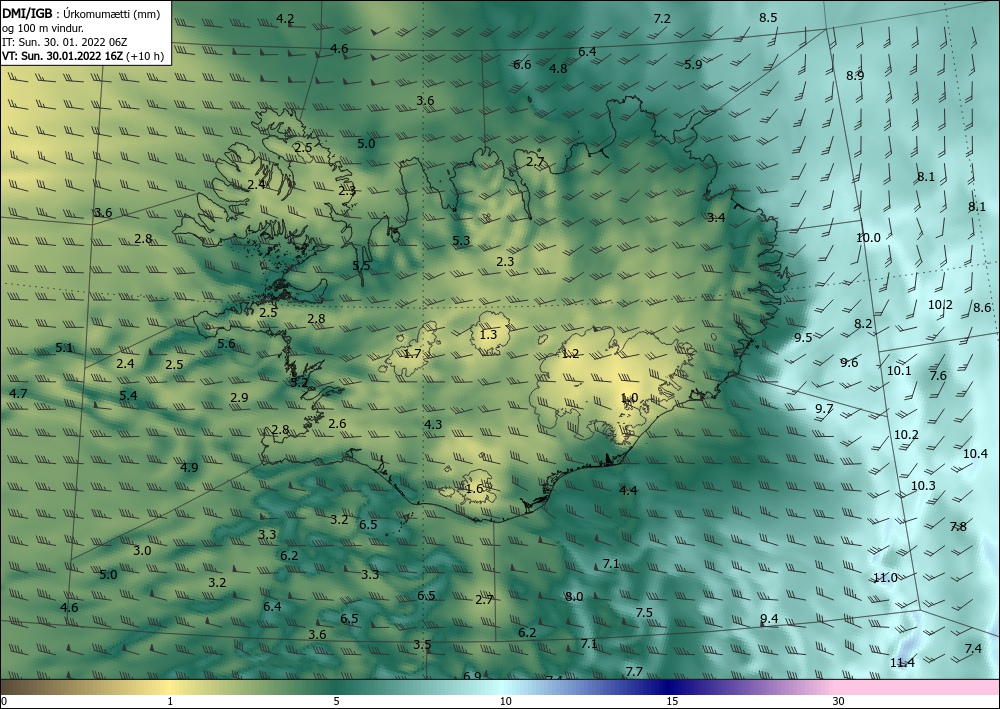Click the map value "9.4"
The image size is (1000, 709).
point(769,618)
